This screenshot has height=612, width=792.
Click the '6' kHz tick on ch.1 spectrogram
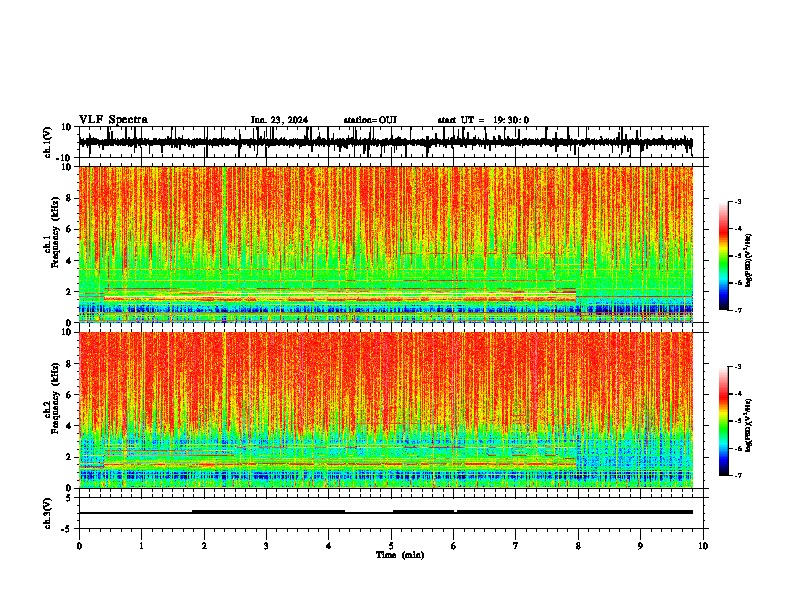[69, 230]
